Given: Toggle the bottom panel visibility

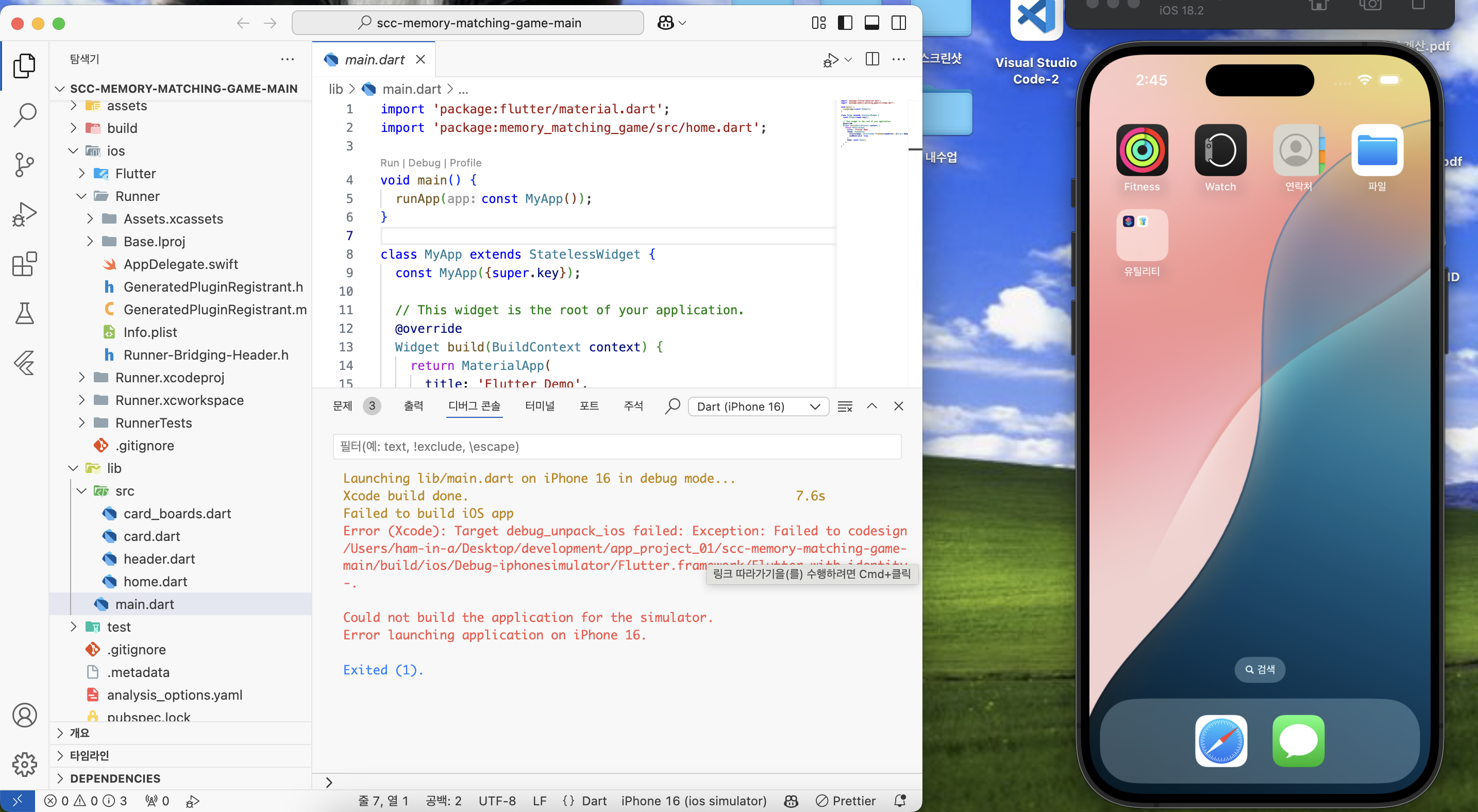Looking at the screenshot, I should tap(871, 23).
